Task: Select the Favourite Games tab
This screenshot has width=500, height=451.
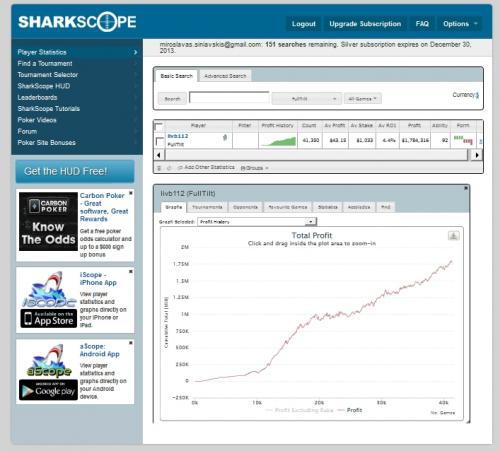Action: pyautogui.click(x=288, y=207)
